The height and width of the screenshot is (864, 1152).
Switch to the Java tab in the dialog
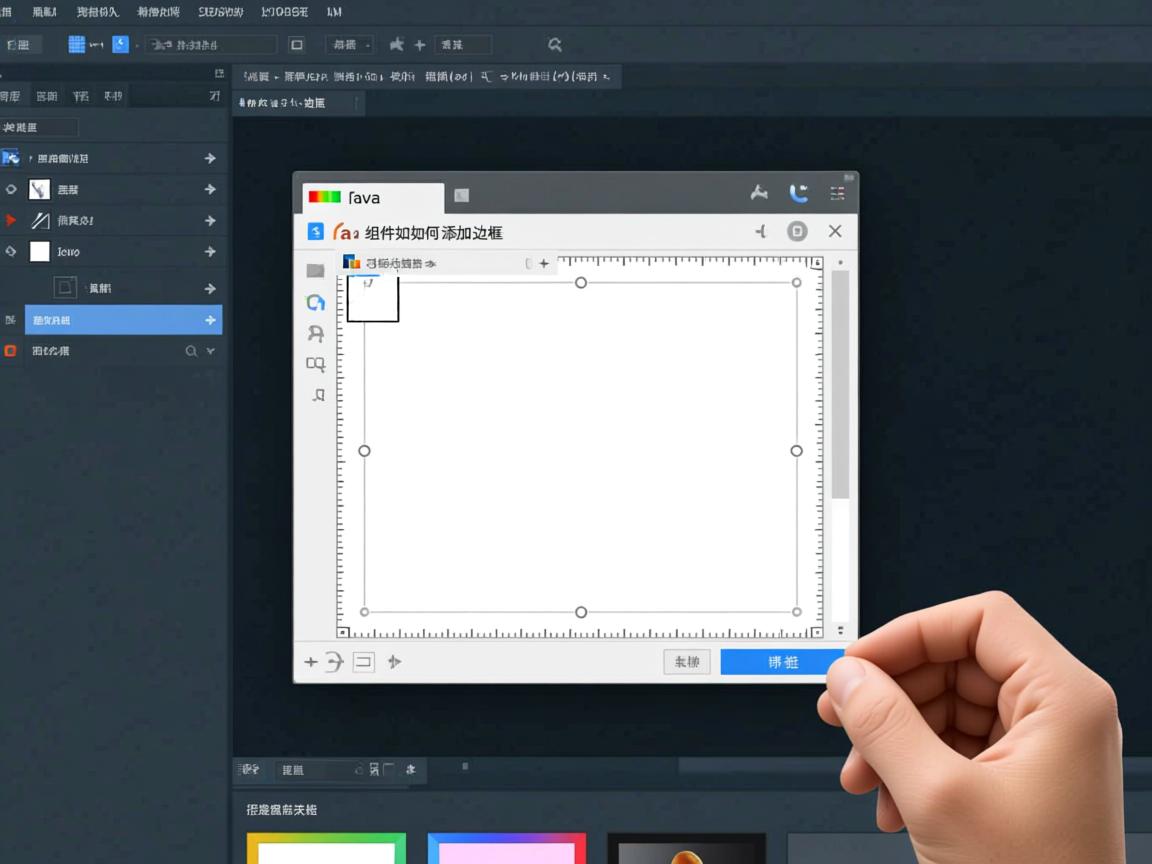click(x=368, y=197)
